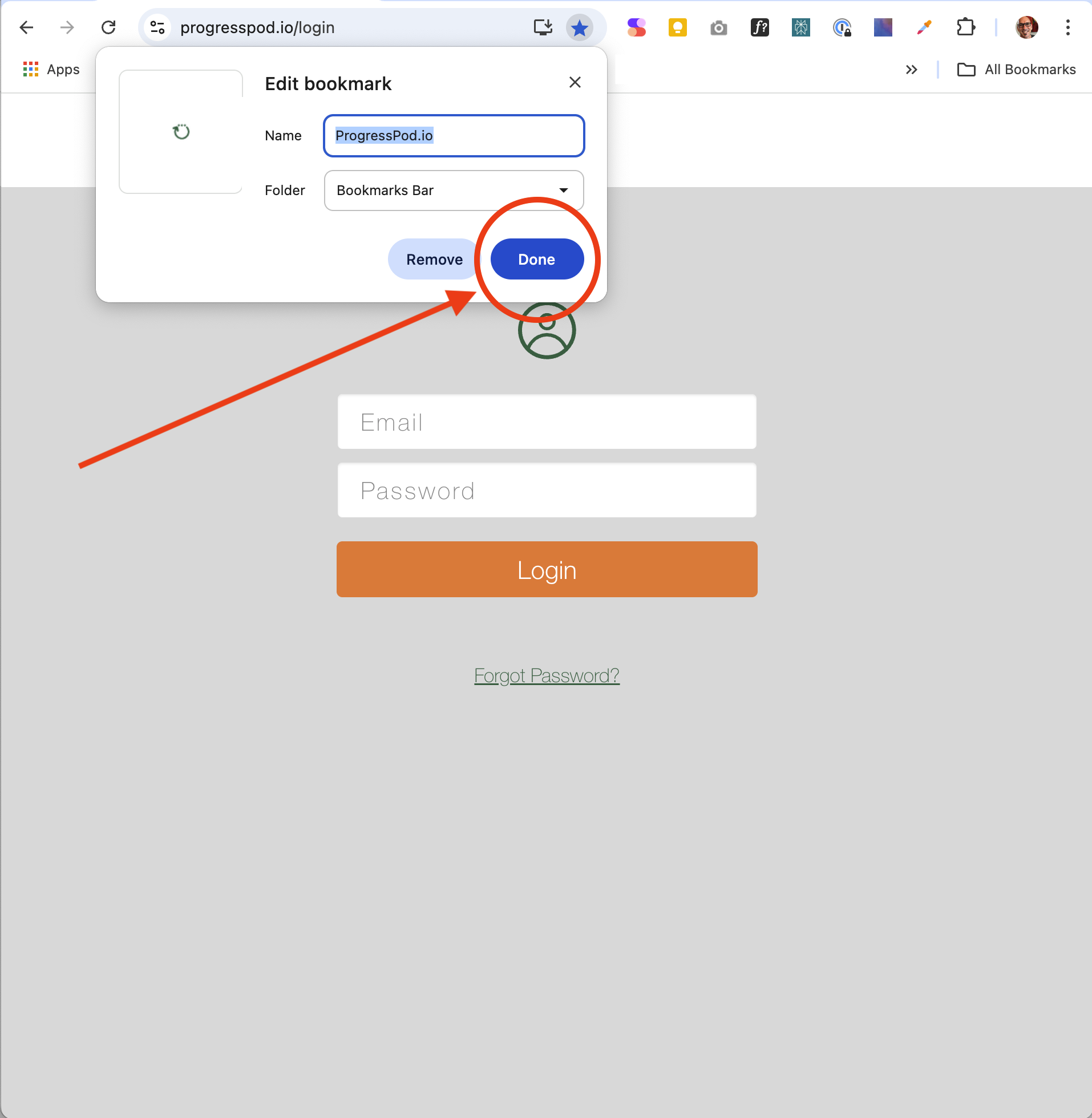This screenshot has width=1092, height=1118.
Task: Open the profile avatar in toolbar
Action: pos(1026,27)
